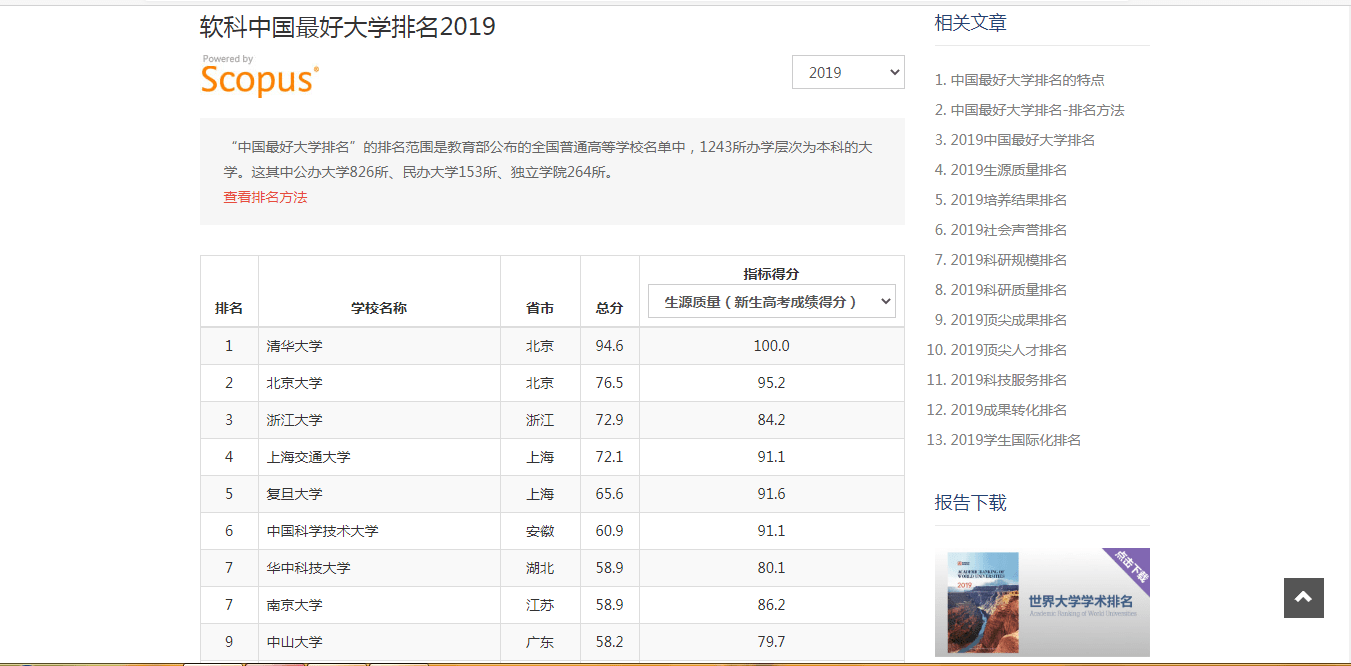
Task: Click the 学校名称 column header
Action: 379,308
